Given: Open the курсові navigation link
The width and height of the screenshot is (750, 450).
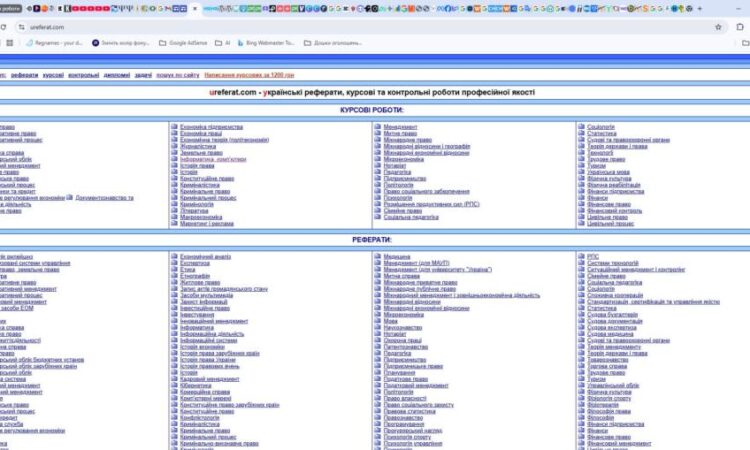Looking at the screenshot, I should (54, 75).
